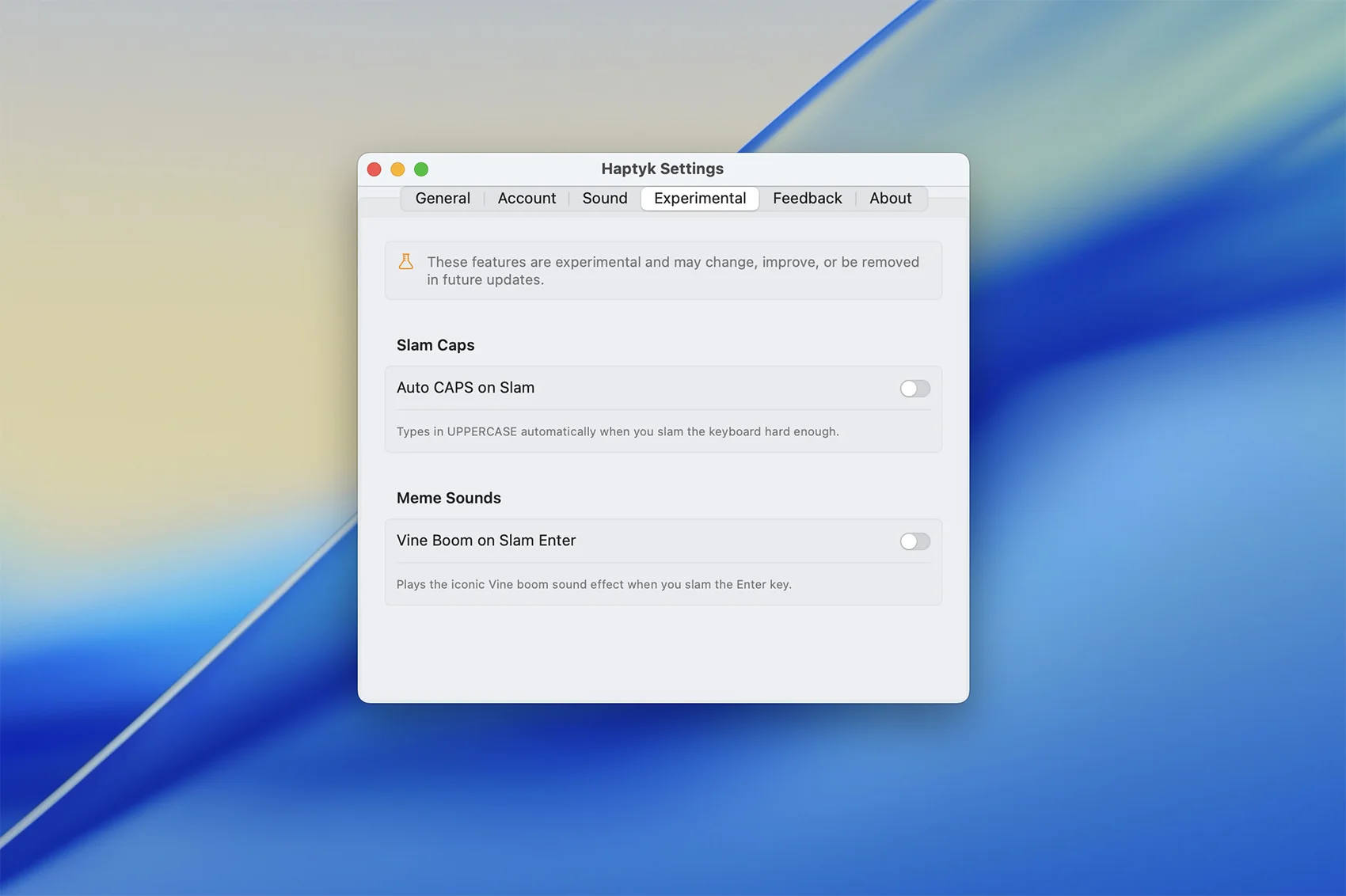Enable Auto CAPS on Slam toggle
1346x896 pixels.
pos(914,389)
